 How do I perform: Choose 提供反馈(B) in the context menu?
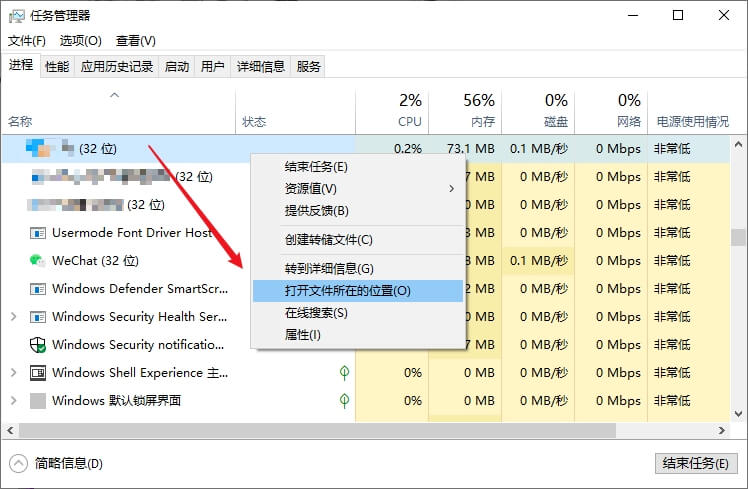click(358, 211)
